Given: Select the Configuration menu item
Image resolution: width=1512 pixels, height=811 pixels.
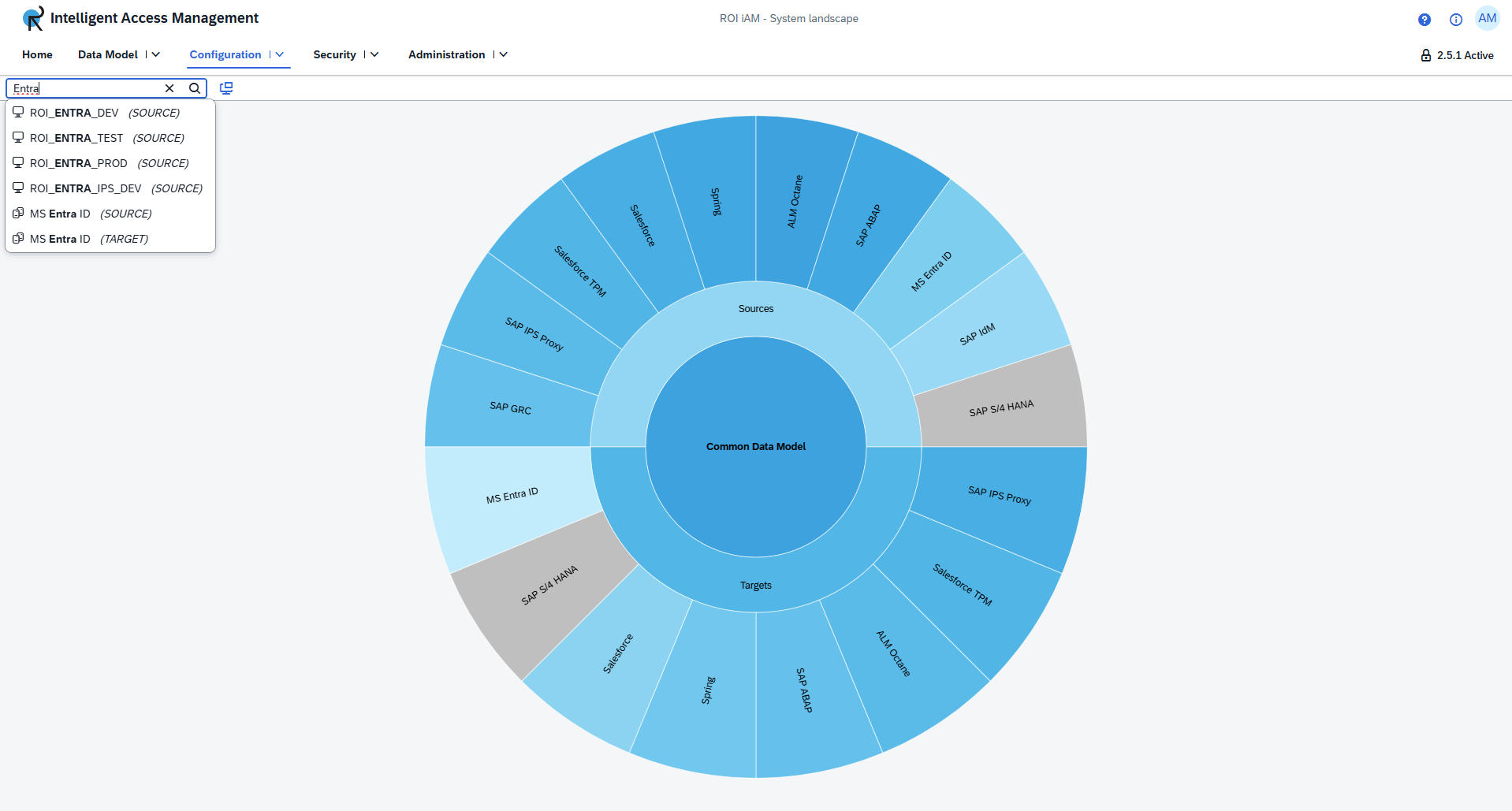Looking at the screenshot, I should click(x=225, y=54).
